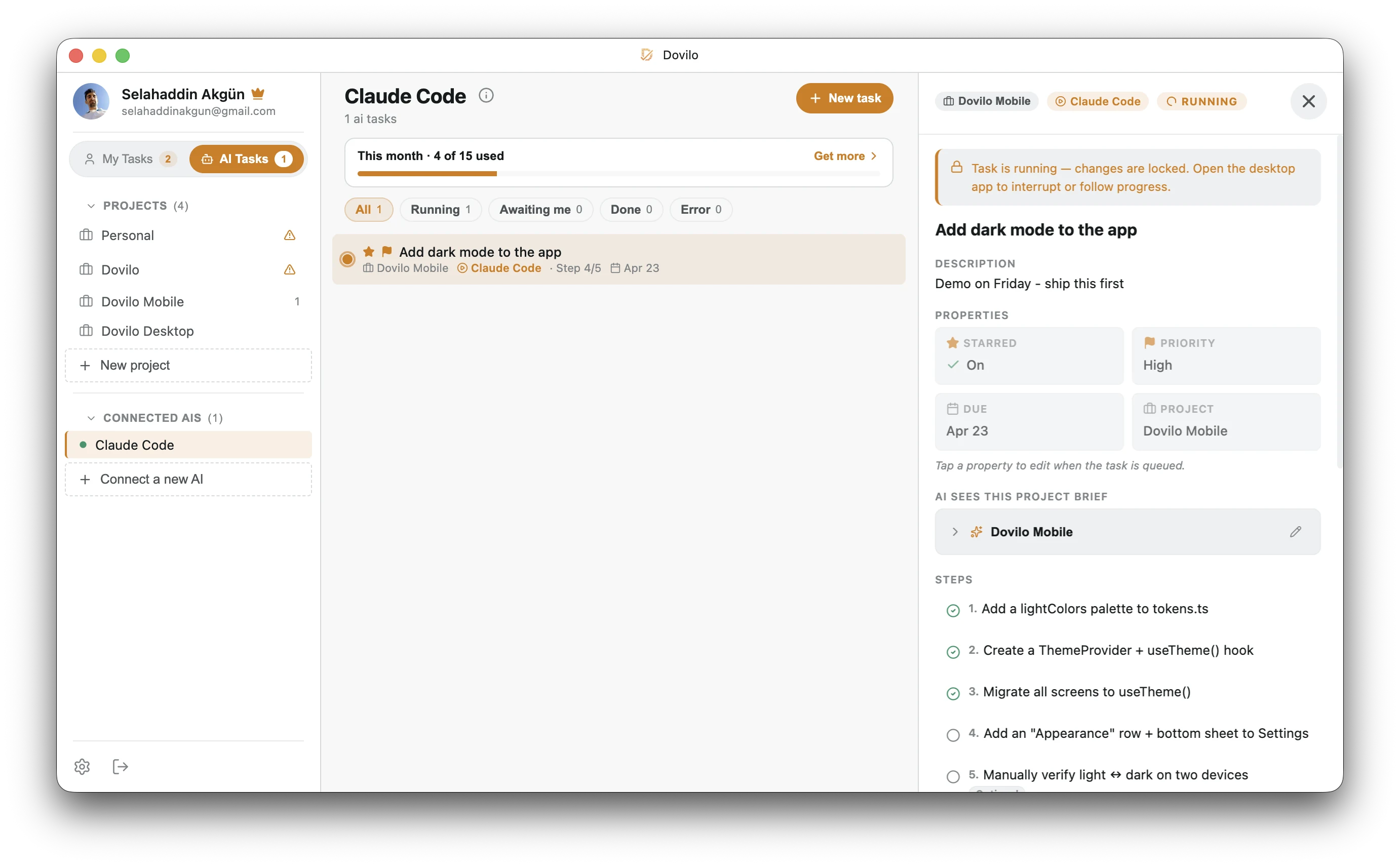Click the Claude Code chip in detail header
1400x867 pixels.
[1098, 101]
